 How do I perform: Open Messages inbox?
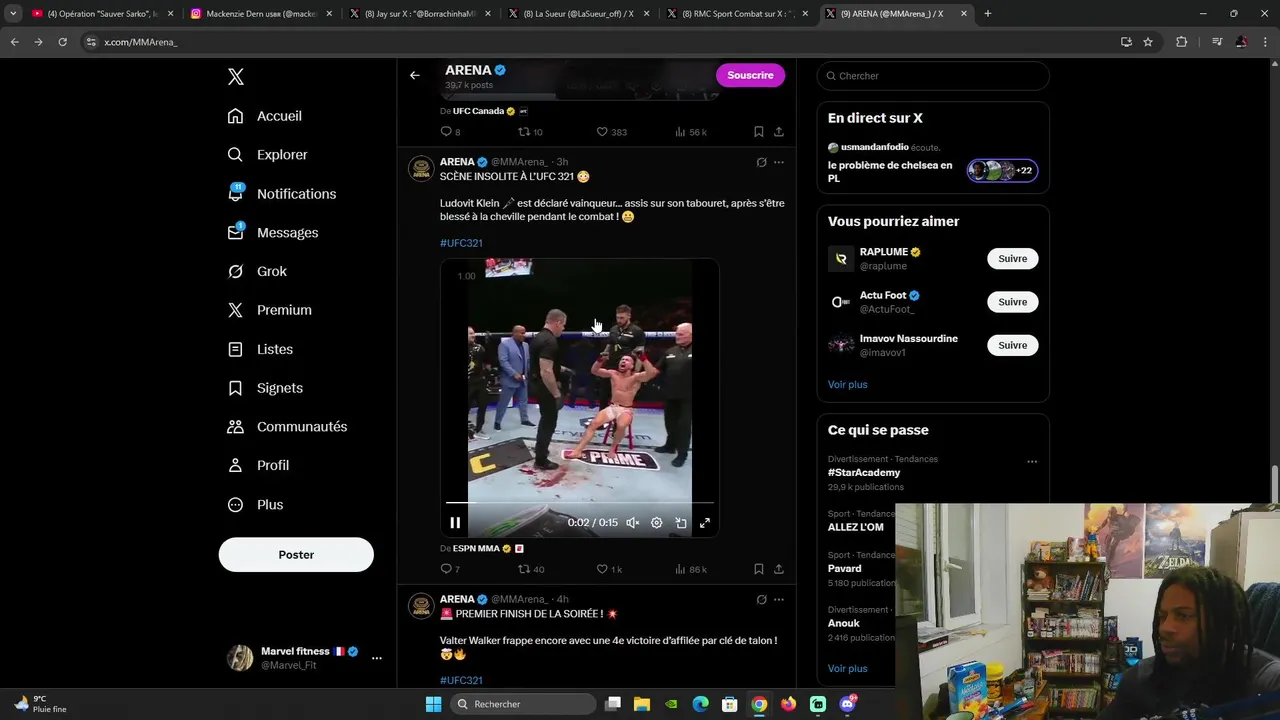tap(272, 233)
